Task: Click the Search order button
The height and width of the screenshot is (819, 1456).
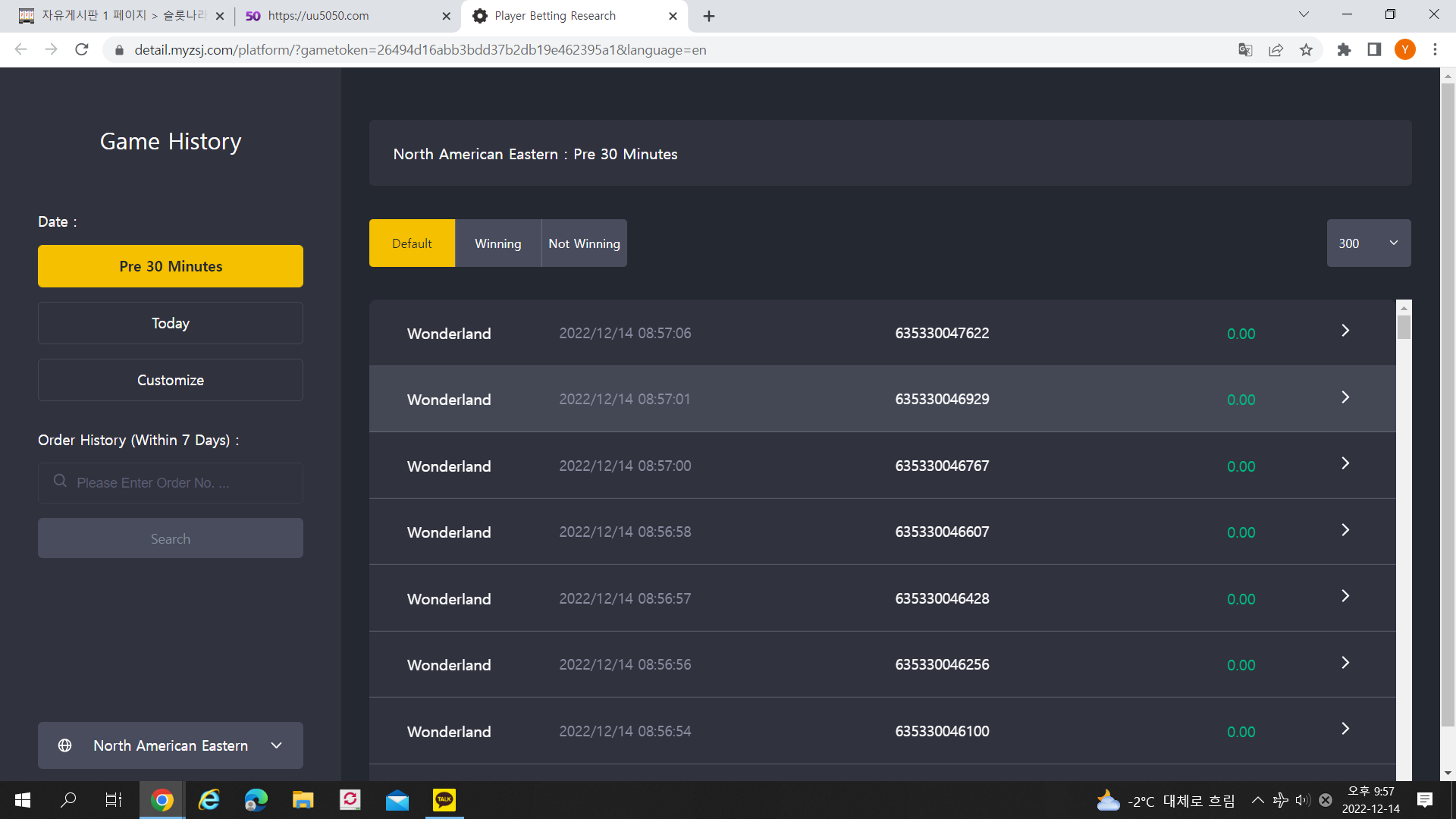Action: pyautogui.click(x=171, y=538)
